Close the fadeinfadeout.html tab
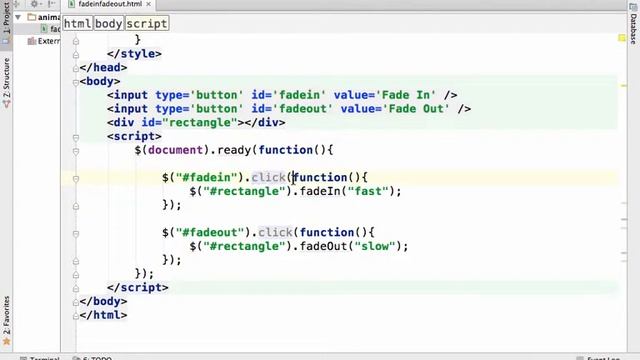 coord(149,4)
